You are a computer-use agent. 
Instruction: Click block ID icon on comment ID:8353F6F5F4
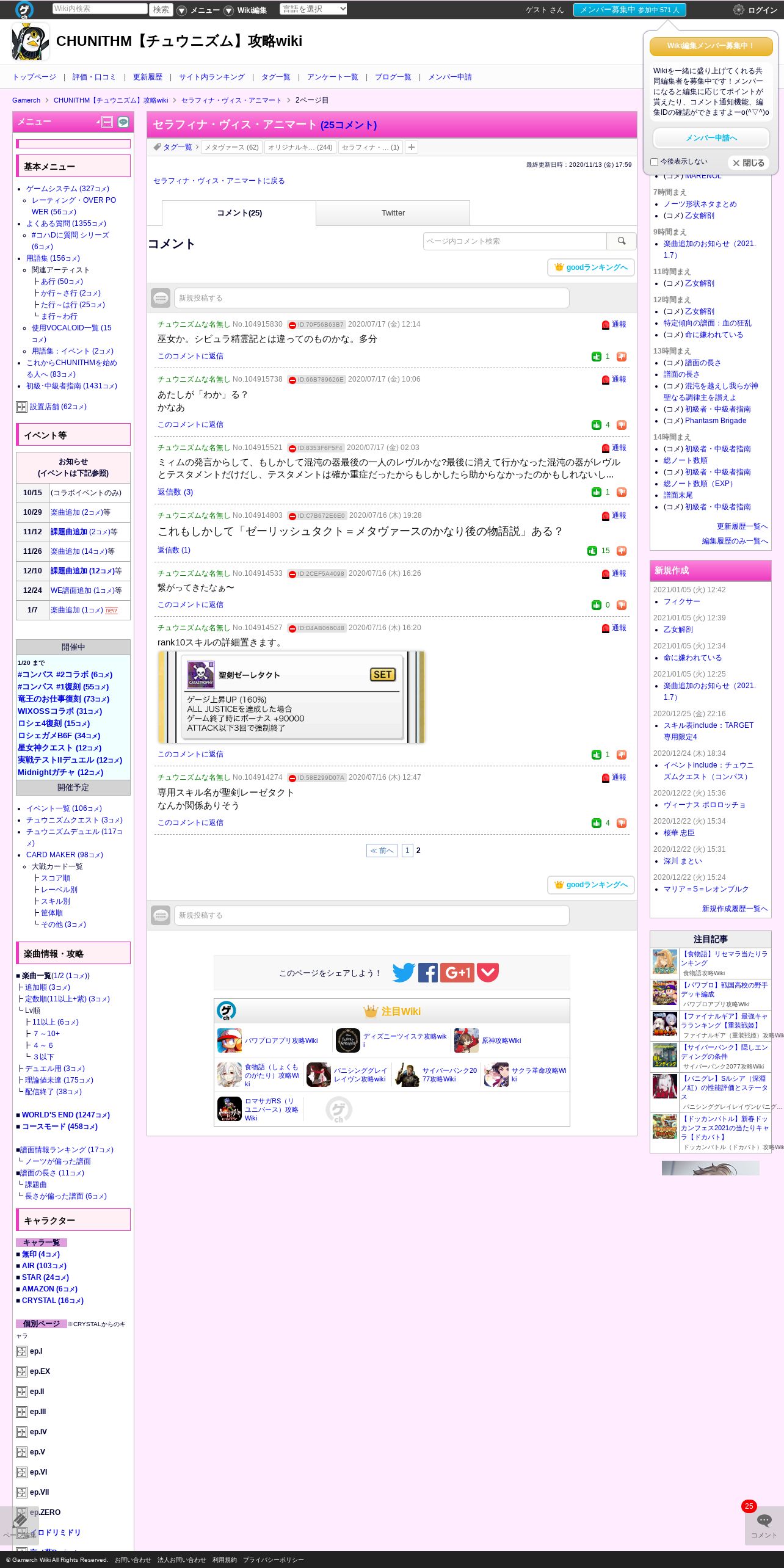292,448
